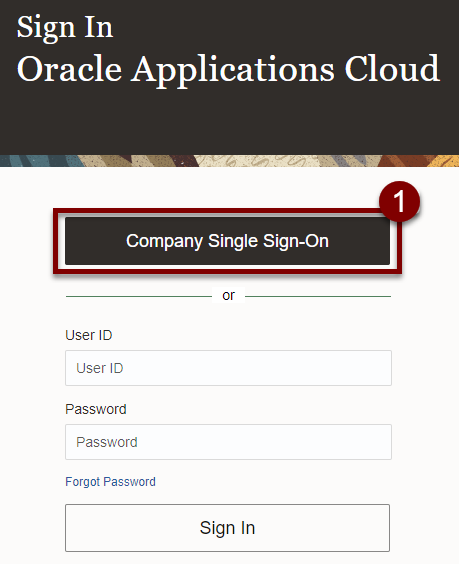Click the teal striped part of banner

36,161
